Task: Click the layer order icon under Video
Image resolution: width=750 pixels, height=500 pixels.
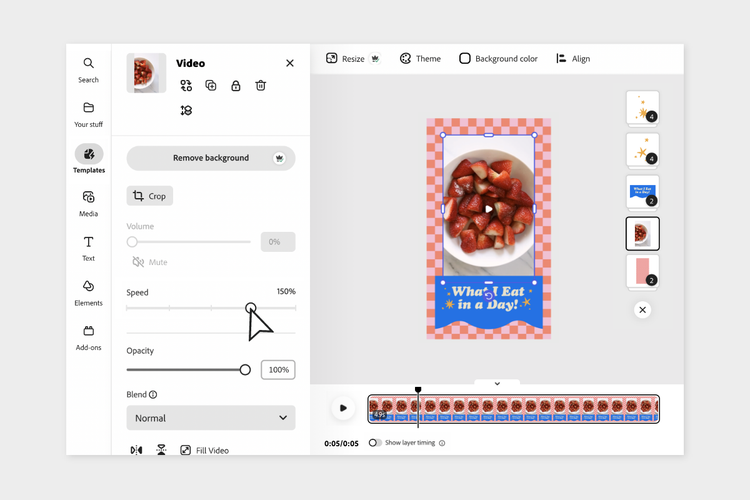Action: pyautogui.click(x=186, y=111)
